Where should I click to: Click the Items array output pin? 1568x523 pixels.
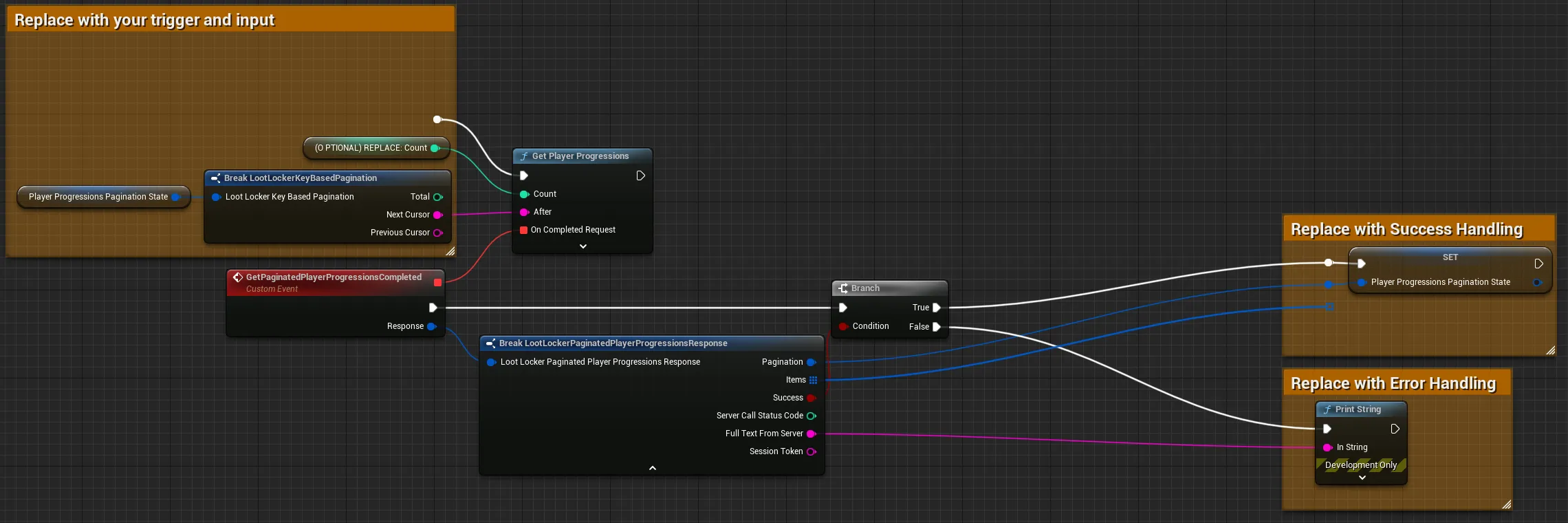click(813, 380)
